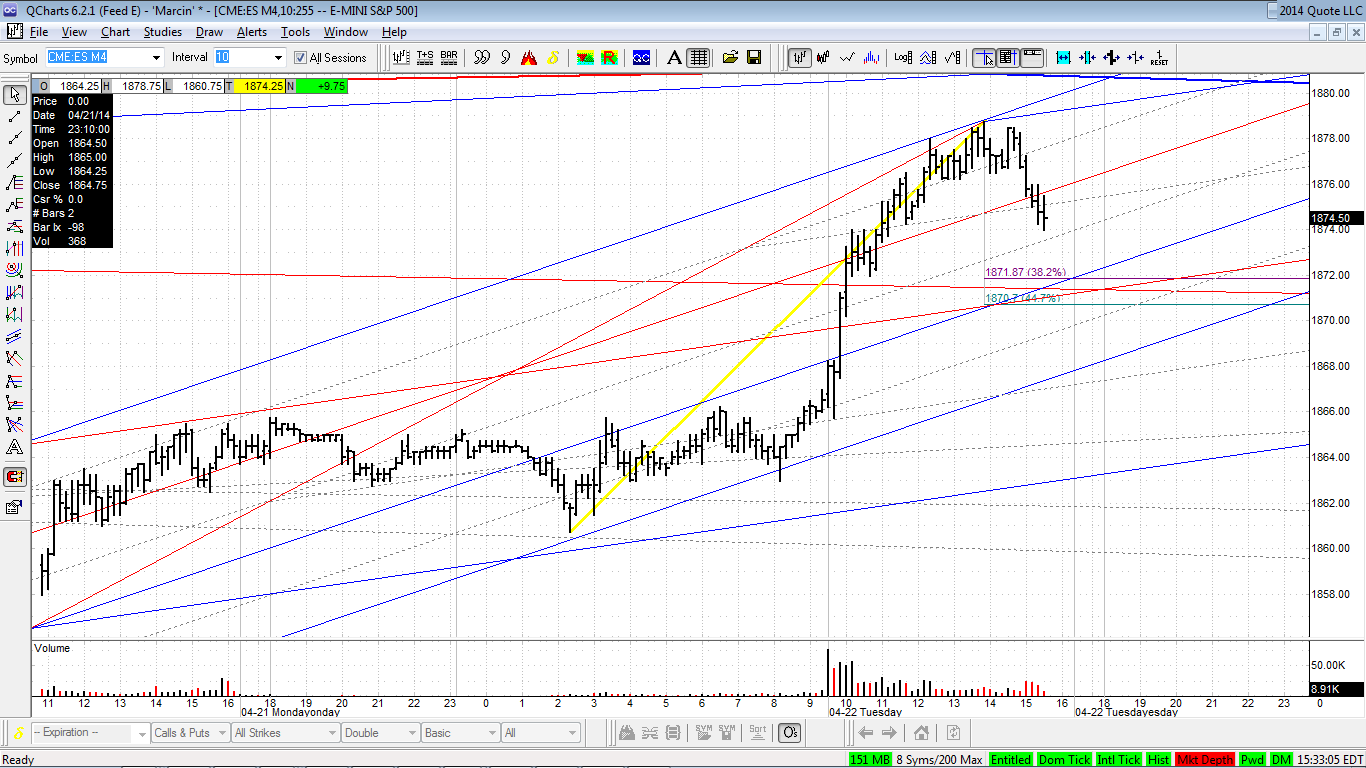Toggle the All Sessions checkbox
Viewport: 1366px width, 768px height.
(300, 58)
